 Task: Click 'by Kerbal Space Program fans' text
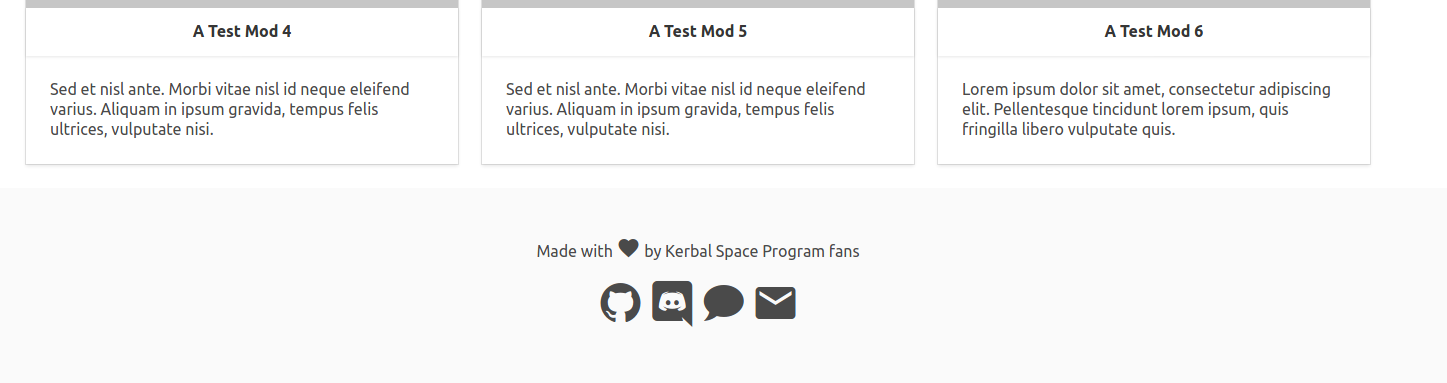coord(752,251)
